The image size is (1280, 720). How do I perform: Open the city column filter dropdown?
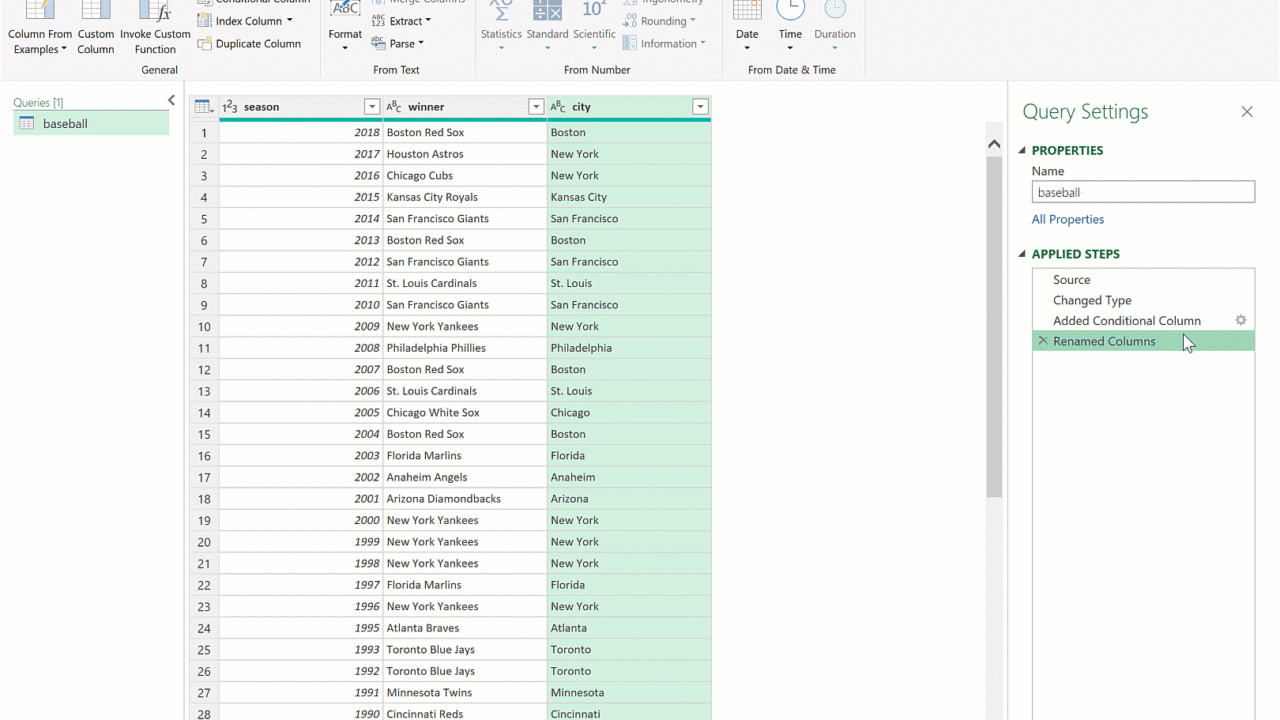[x=700, y=107]
